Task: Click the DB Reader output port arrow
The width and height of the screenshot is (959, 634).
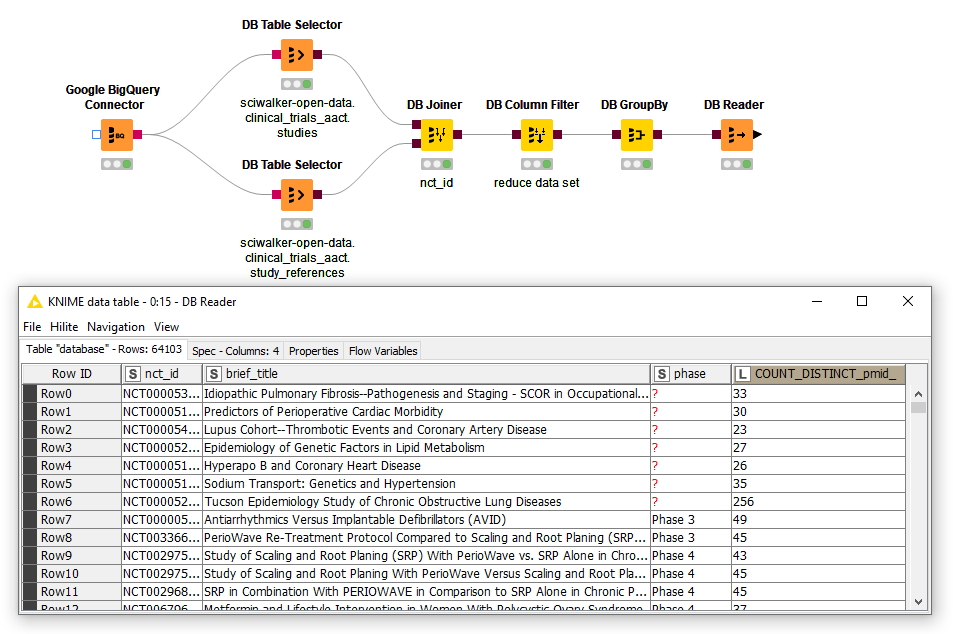Action: tap(757, 135)
